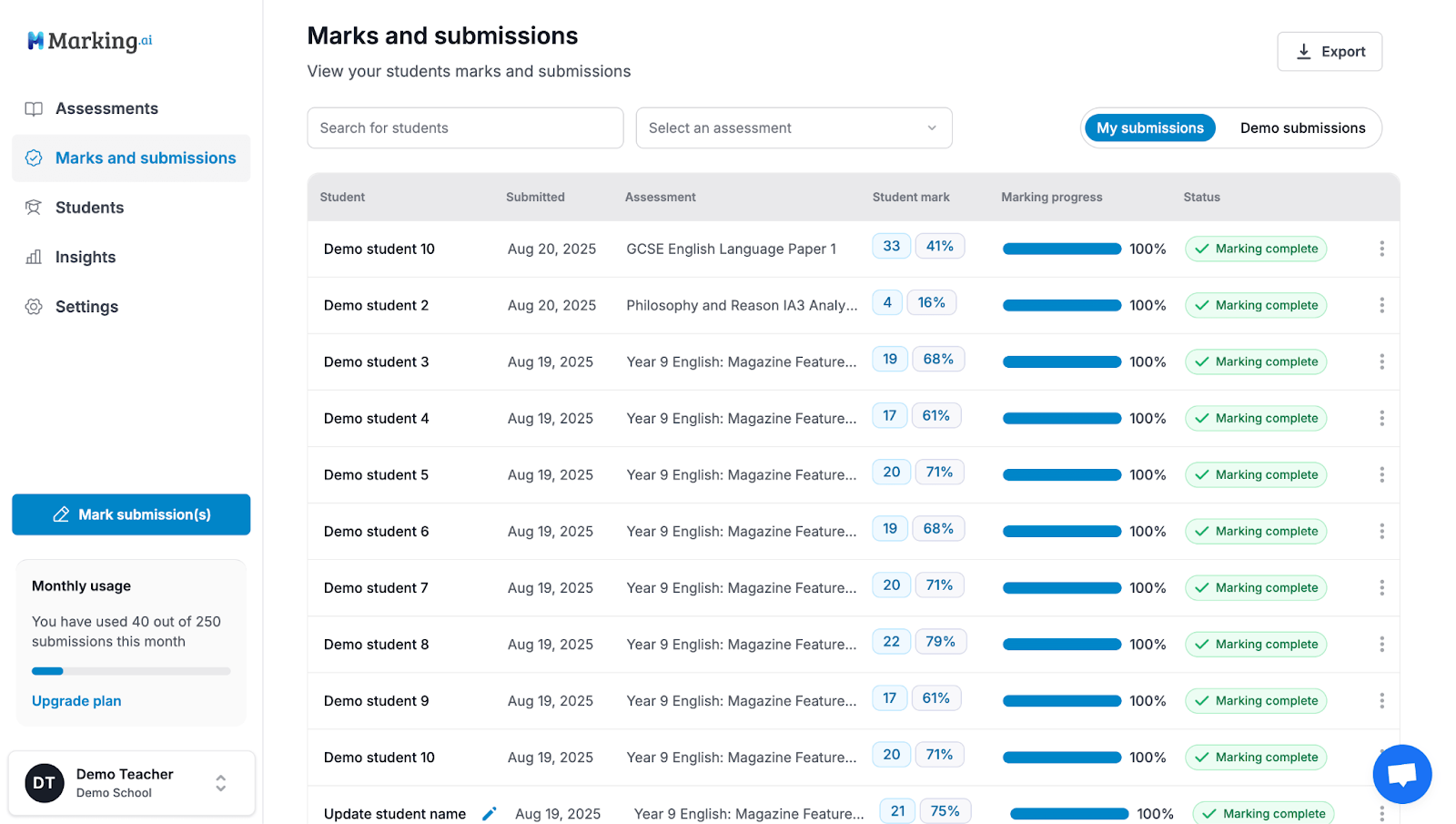Screen dimensions: 1456x824
Task: Open the kebab menu on Demo student 5 row
Action: coord(1382,474)
